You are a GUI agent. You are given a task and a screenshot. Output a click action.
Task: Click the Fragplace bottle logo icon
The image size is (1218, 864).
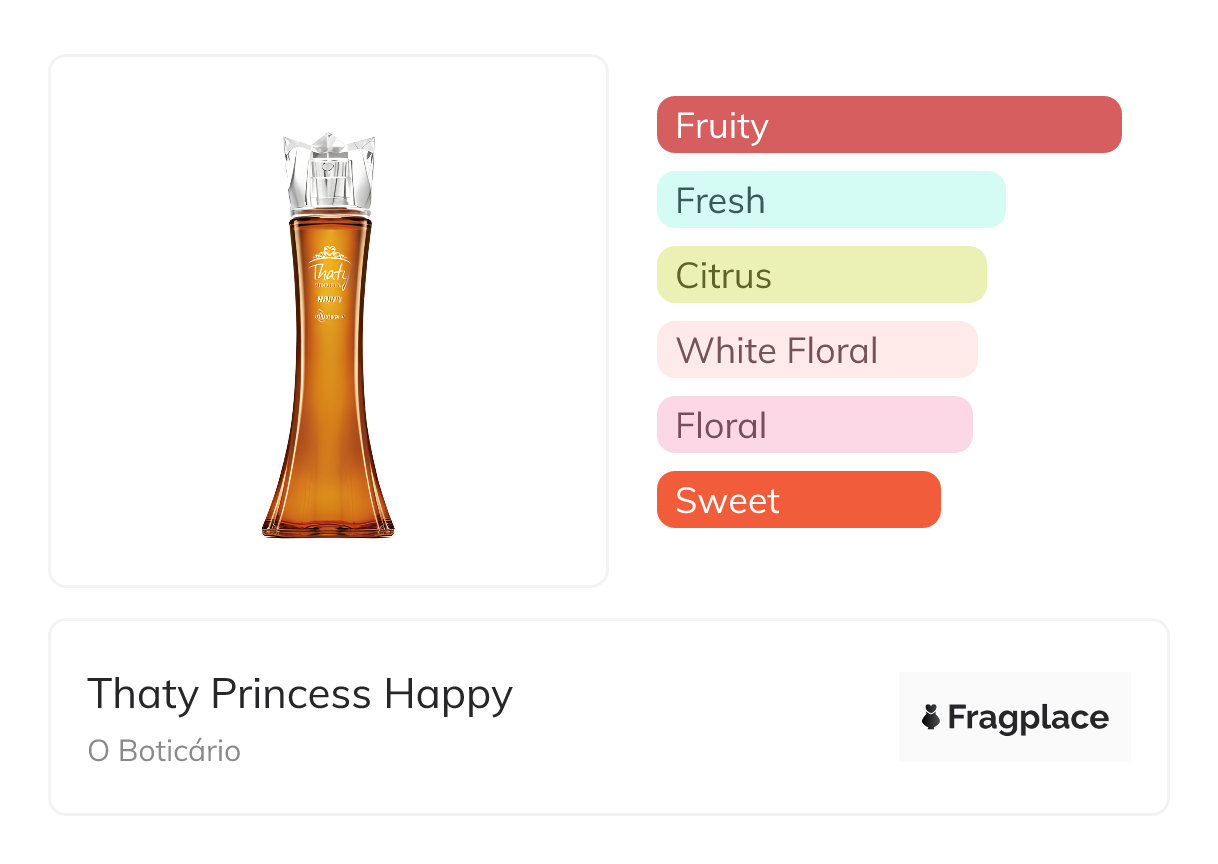point(932,717)
